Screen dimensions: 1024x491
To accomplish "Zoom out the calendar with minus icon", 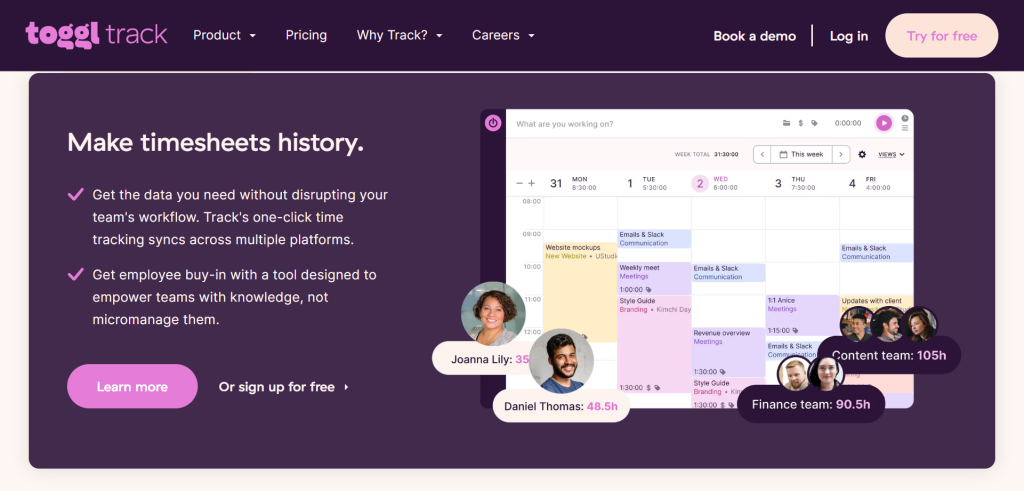I will pyautogui.click(x=520, y=183).
